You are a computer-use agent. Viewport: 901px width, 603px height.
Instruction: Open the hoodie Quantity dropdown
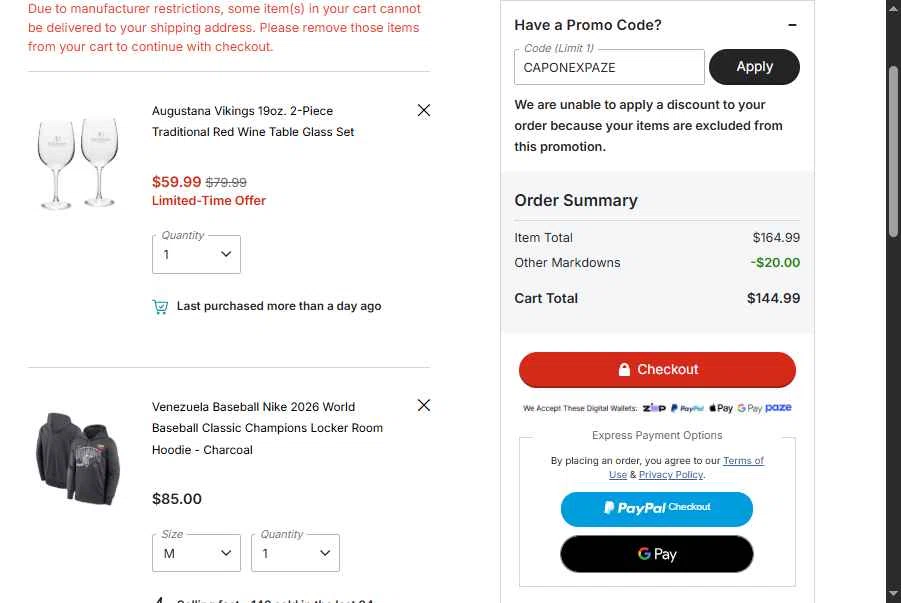295,553
